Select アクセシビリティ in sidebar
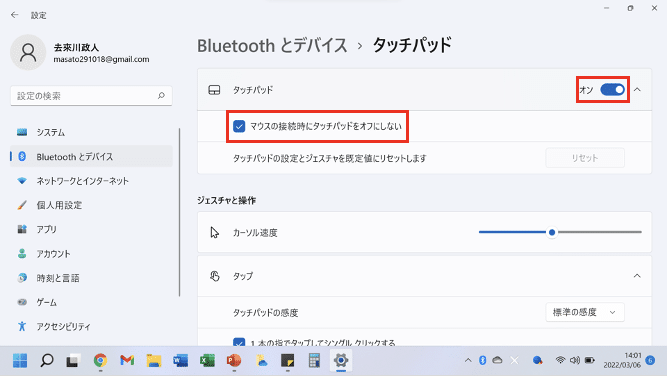667x376 pixels. (91, 326)
